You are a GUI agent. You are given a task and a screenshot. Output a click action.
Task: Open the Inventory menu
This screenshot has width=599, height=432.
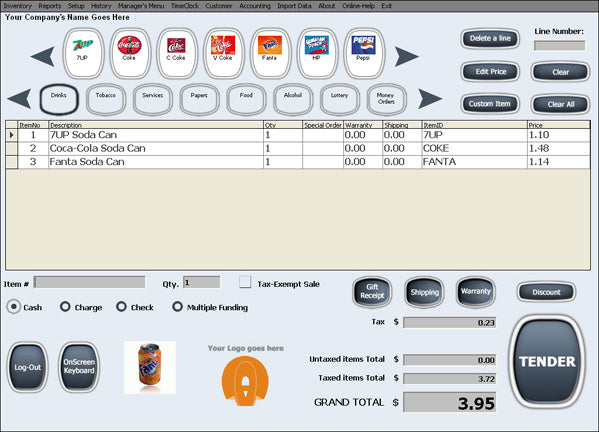tap(18, 6)
